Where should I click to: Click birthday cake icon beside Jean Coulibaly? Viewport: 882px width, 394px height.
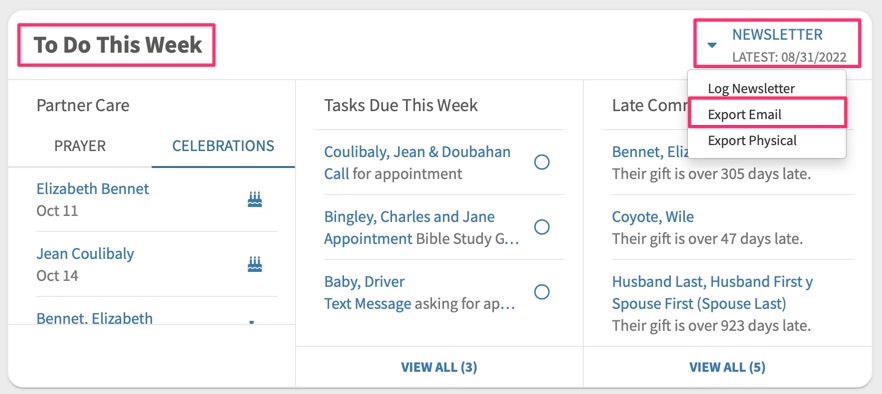click(255, 263)
